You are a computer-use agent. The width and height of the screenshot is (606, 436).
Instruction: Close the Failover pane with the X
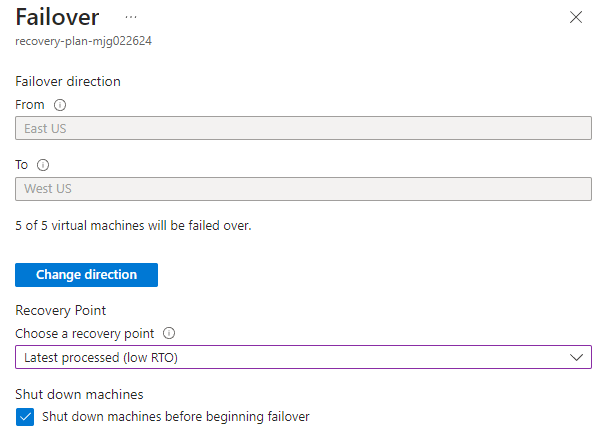[x=576, y=17]
